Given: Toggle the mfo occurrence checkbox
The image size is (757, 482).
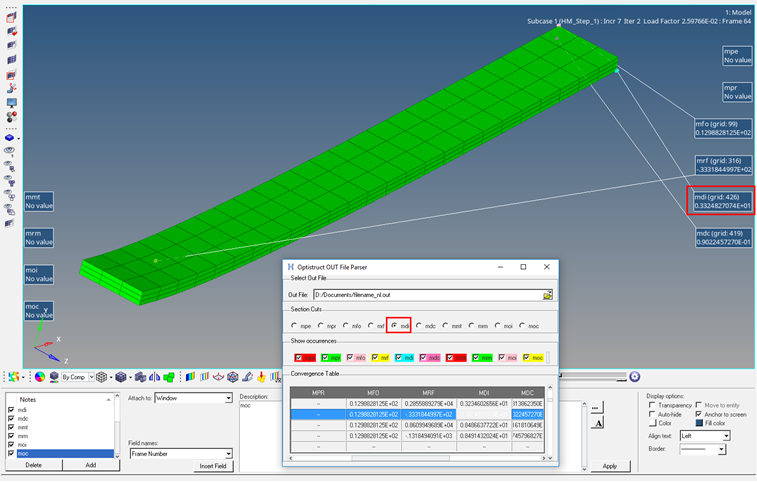Looking at the screenshot, I should pyautogui.click(x=351, y=357).
